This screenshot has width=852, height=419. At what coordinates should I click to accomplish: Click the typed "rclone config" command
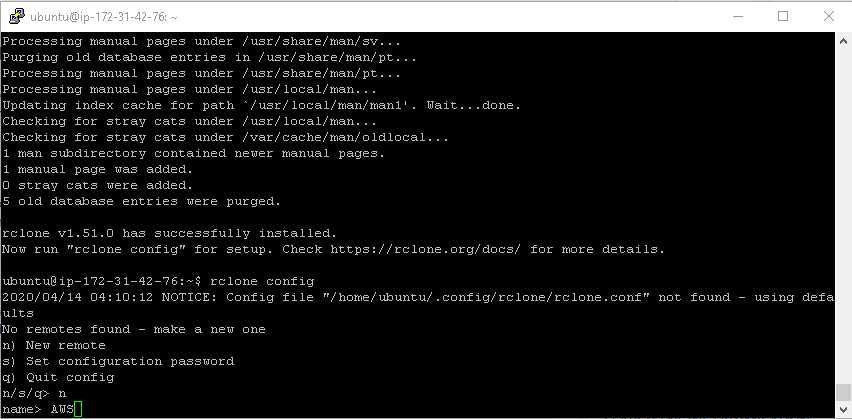264,281
